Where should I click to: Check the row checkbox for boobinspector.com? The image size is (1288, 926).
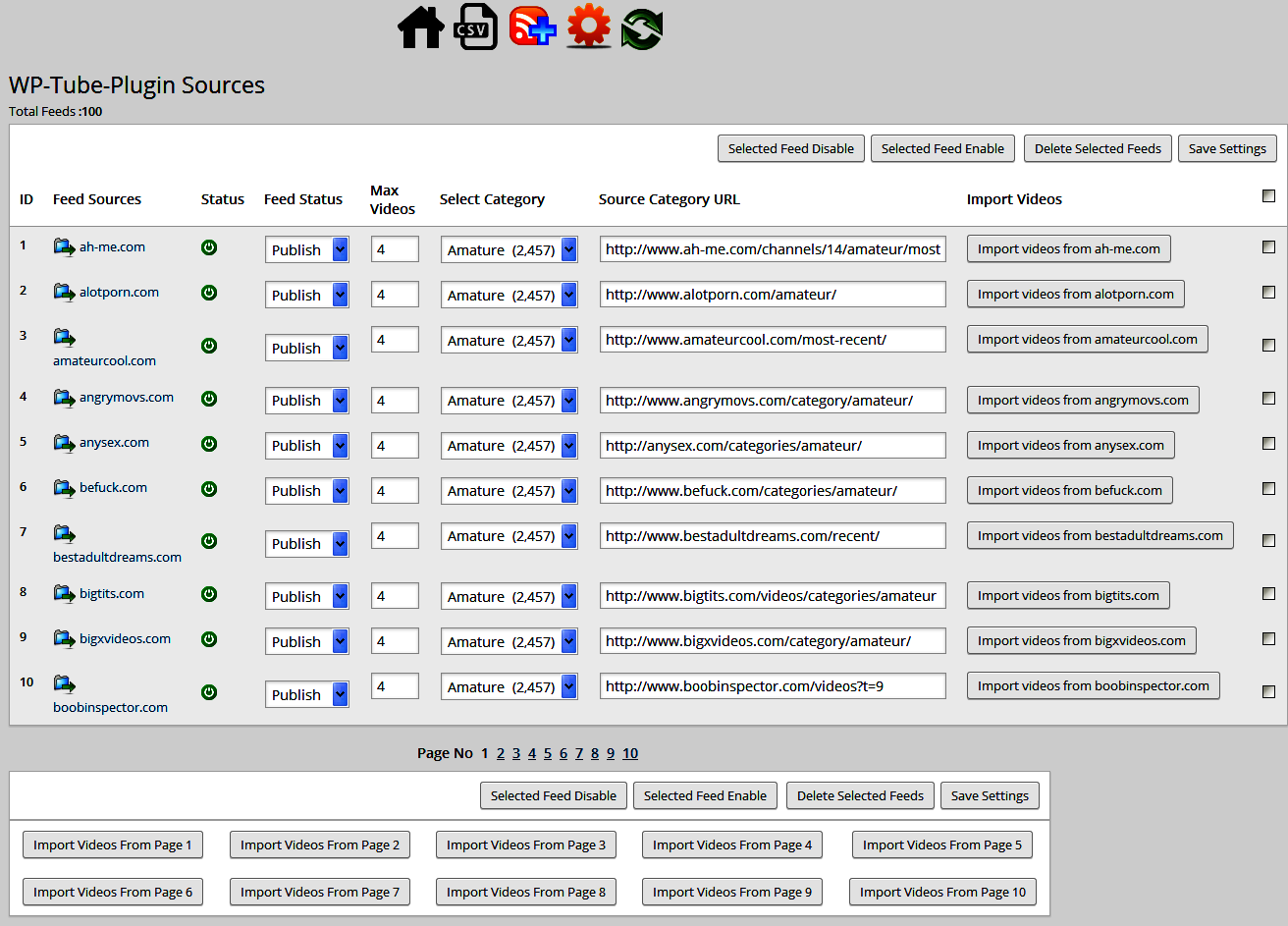[x=1268, y=691]
